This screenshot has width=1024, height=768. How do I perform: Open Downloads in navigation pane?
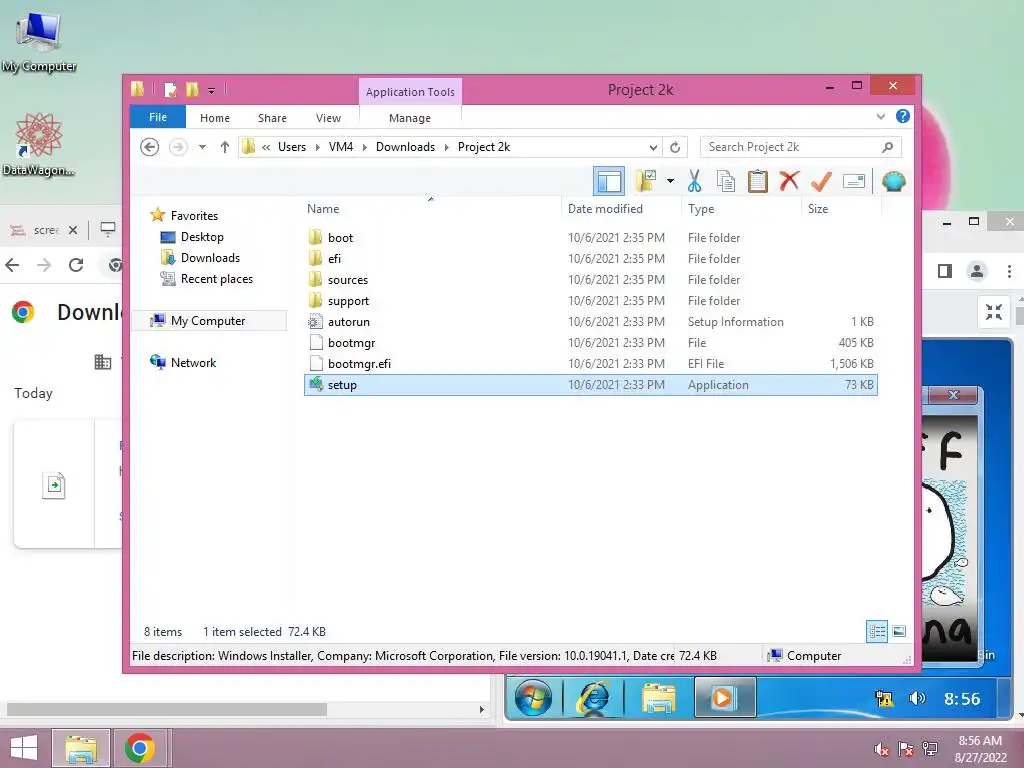click(x=210, y=258)
